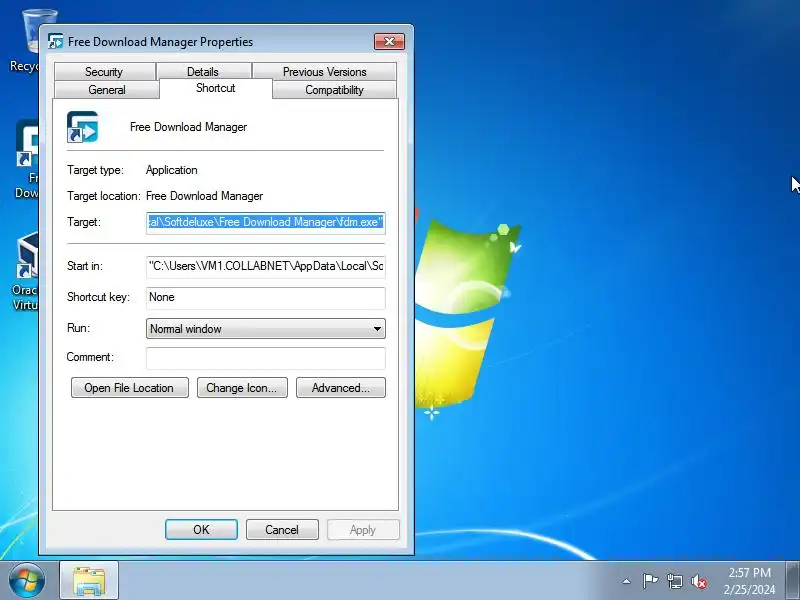The width and height of the screenshot is (800, 600).
Task: Click the title bar icon of Properties dialog
Action: (56, 41)
